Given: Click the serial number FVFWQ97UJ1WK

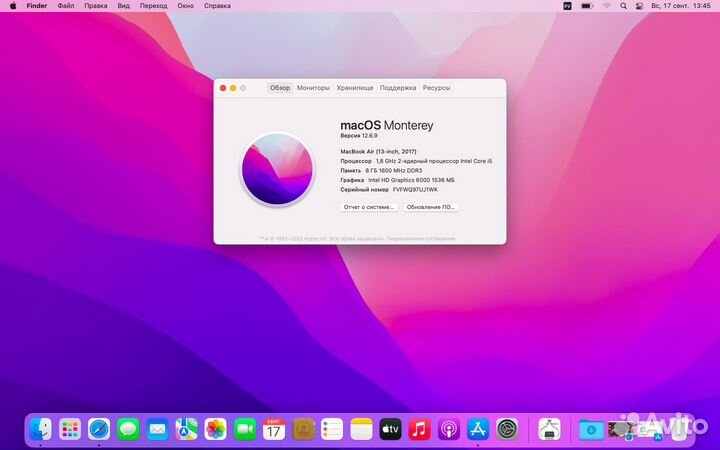Looking at the screenshot, I should (415, 190).
